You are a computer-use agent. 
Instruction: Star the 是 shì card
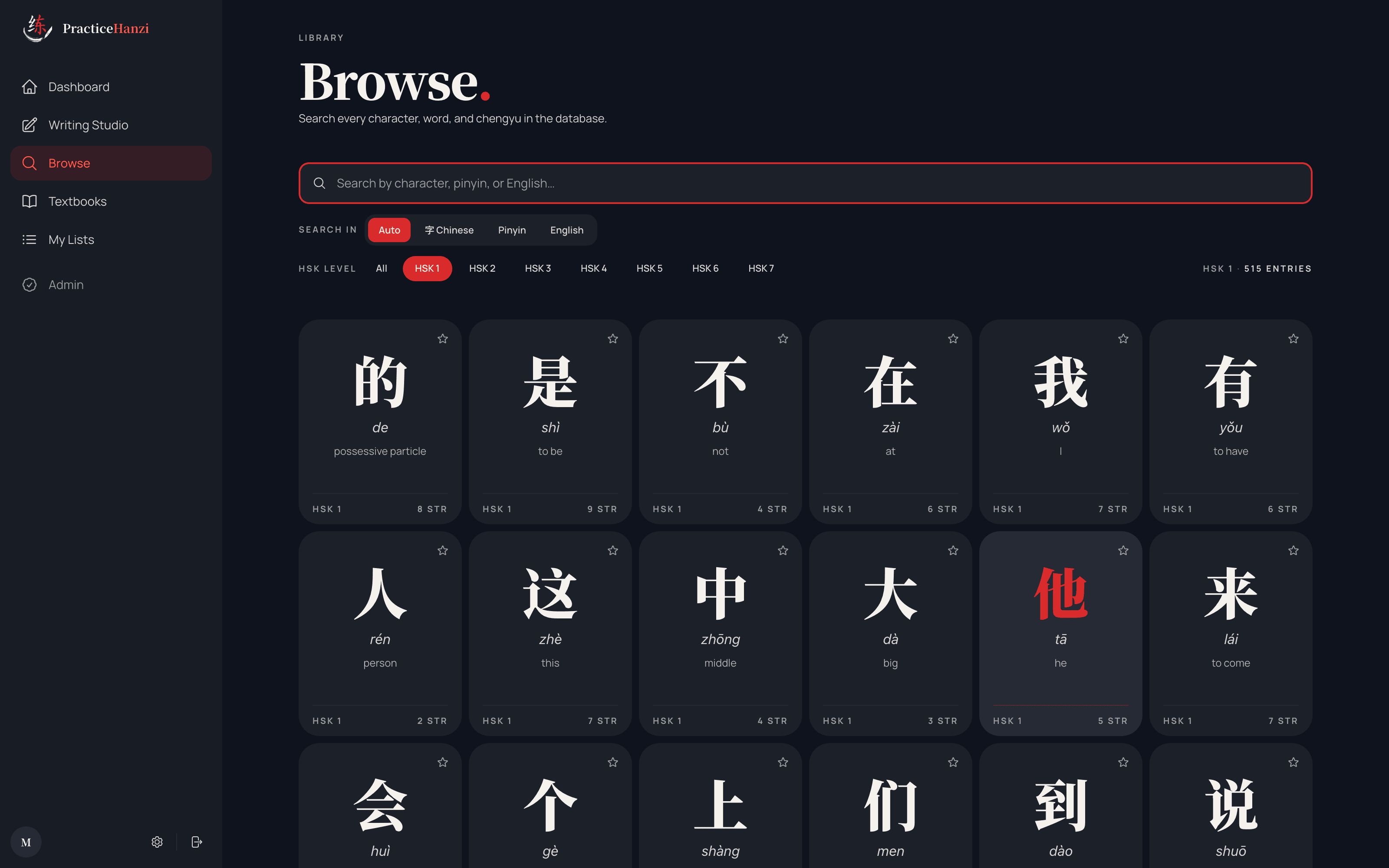[x=613, y=339]
